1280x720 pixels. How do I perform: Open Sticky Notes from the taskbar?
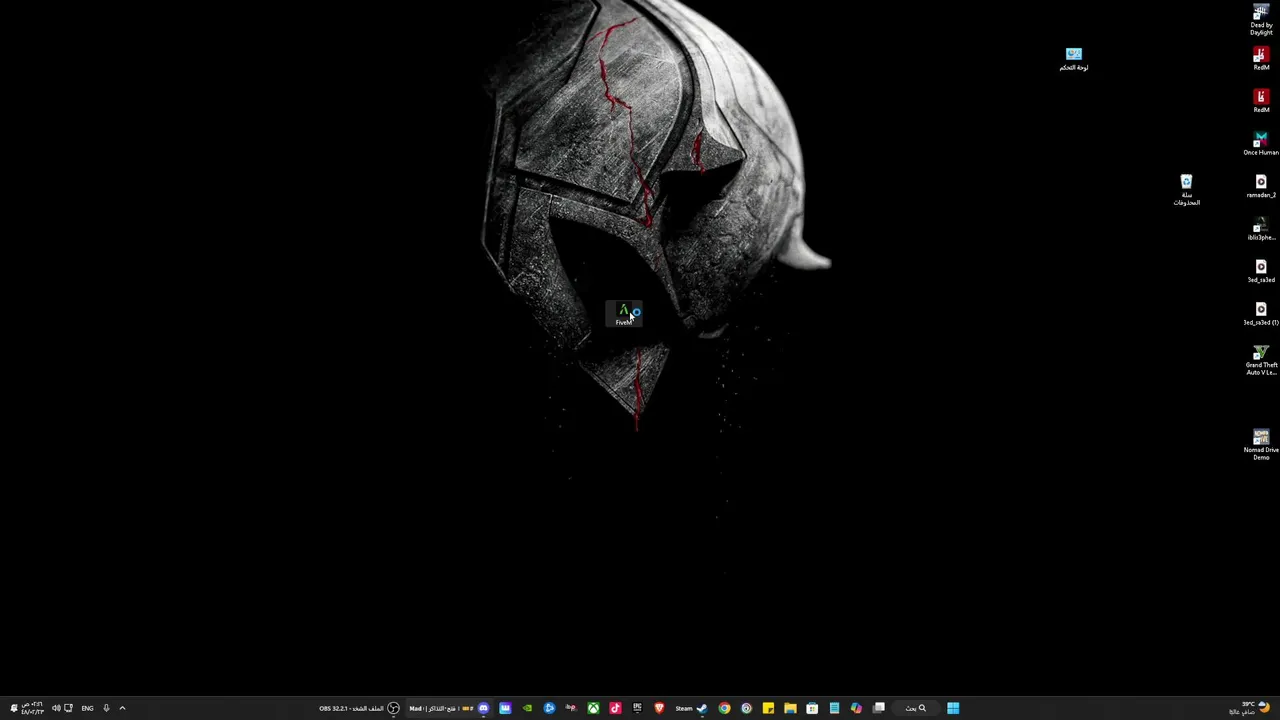pyautogui.click(x=768, y=708)
